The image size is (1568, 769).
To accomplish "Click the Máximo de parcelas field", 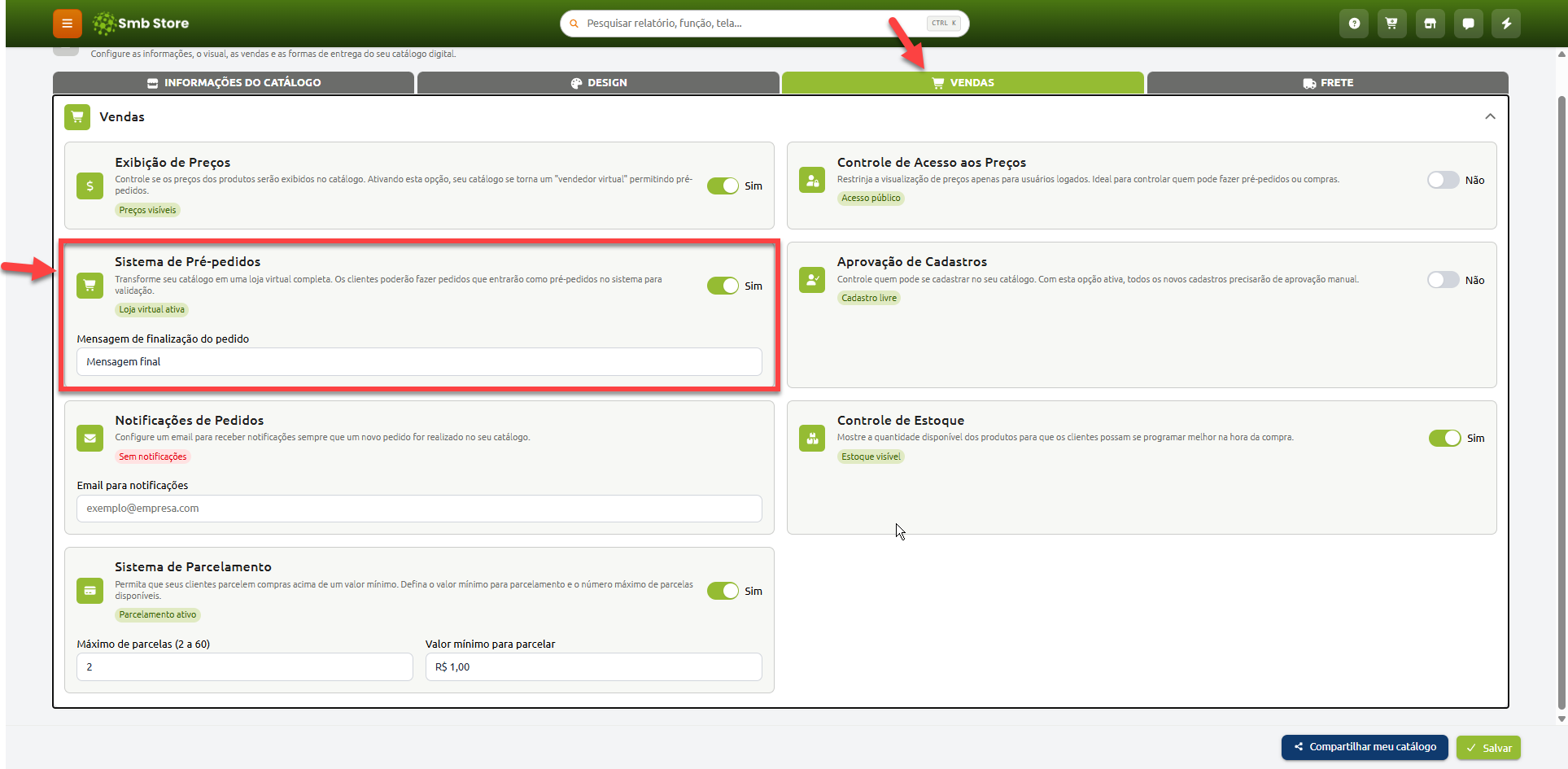I will tap(245, 667).
